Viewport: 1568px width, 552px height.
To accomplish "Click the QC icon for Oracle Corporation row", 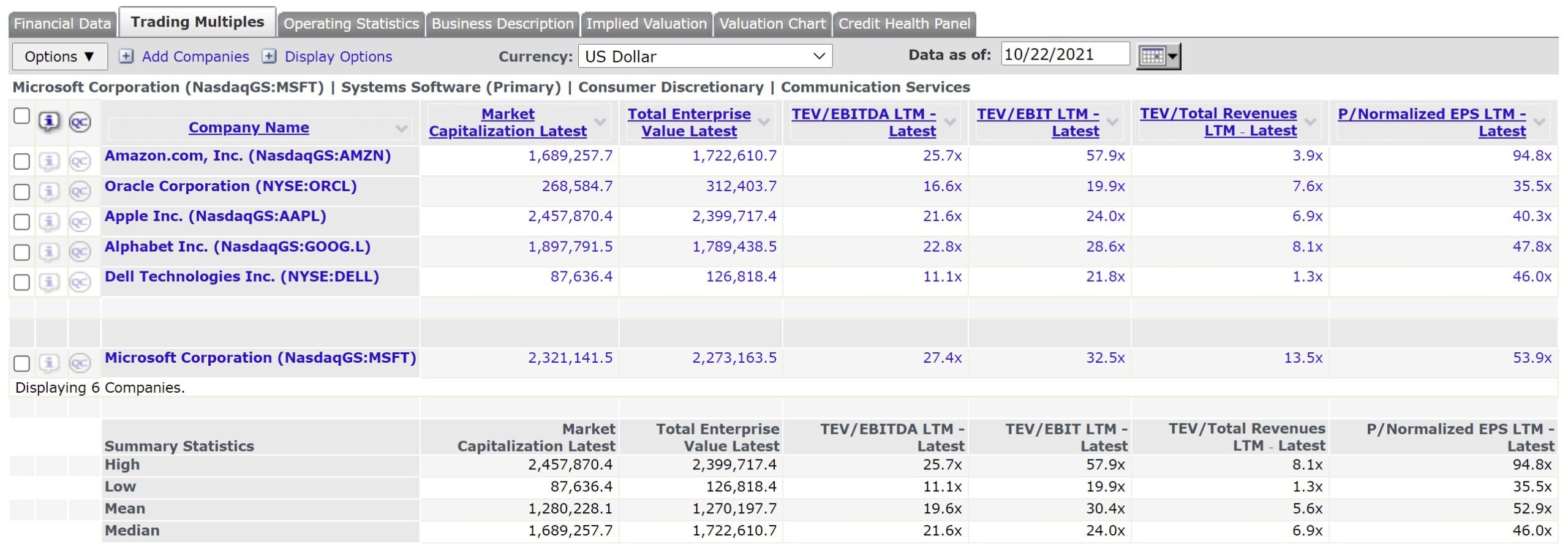I will click(x=80, y=192).
